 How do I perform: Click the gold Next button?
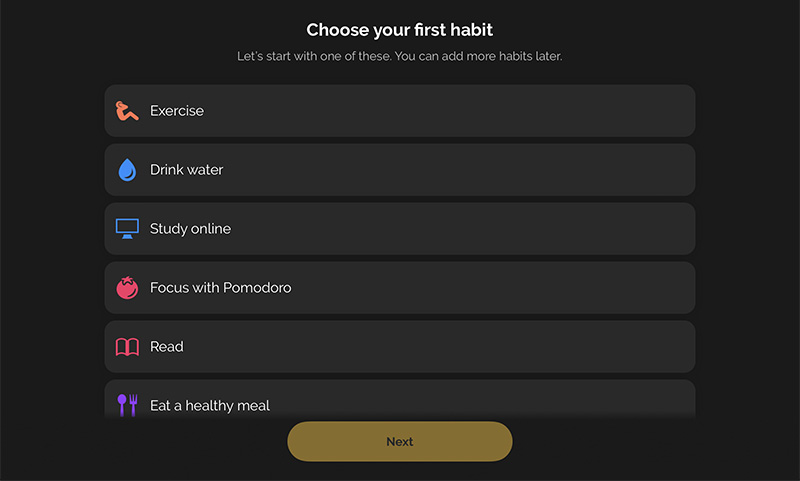point(399,442)
